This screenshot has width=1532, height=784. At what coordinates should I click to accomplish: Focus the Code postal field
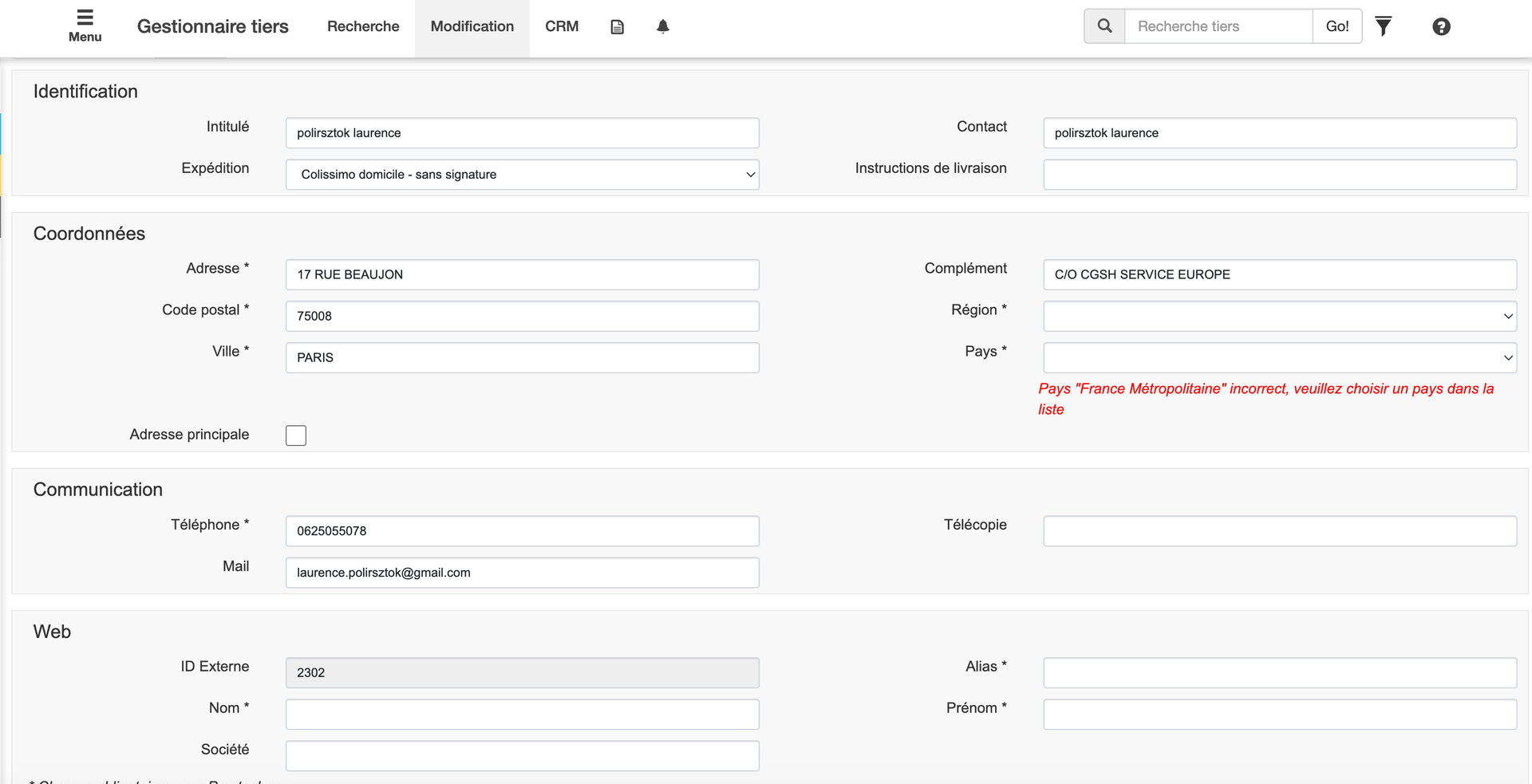coord(522,317)
